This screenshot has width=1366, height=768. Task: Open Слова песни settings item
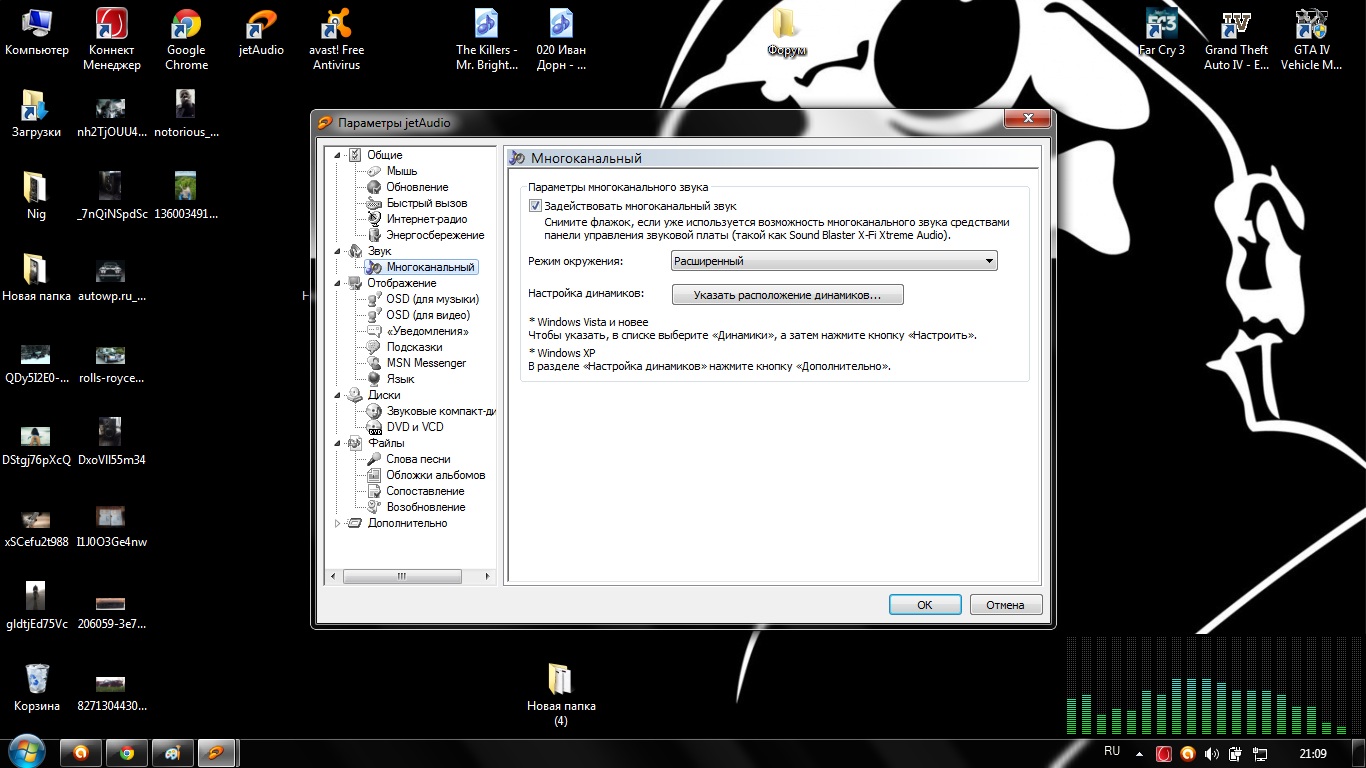(418, 459)
